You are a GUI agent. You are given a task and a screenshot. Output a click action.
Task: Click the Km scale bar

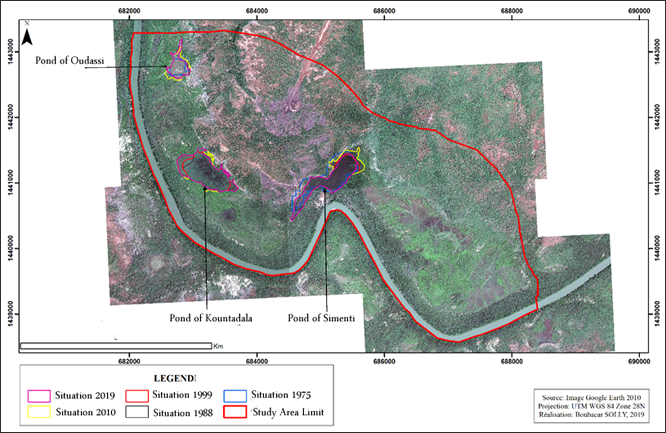115,347
